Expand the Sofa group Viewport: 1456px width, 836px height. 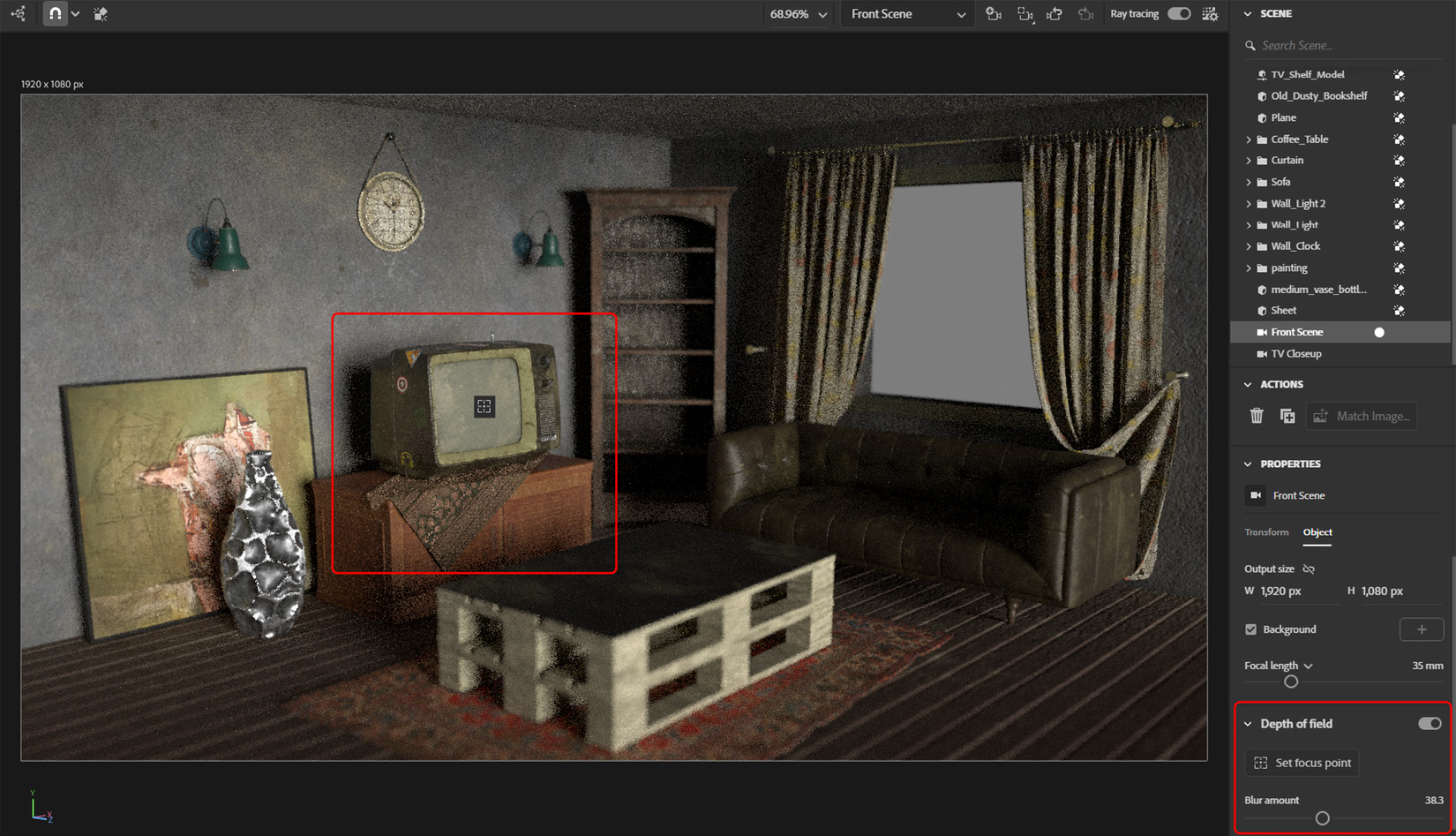[x=1249, y=182]
